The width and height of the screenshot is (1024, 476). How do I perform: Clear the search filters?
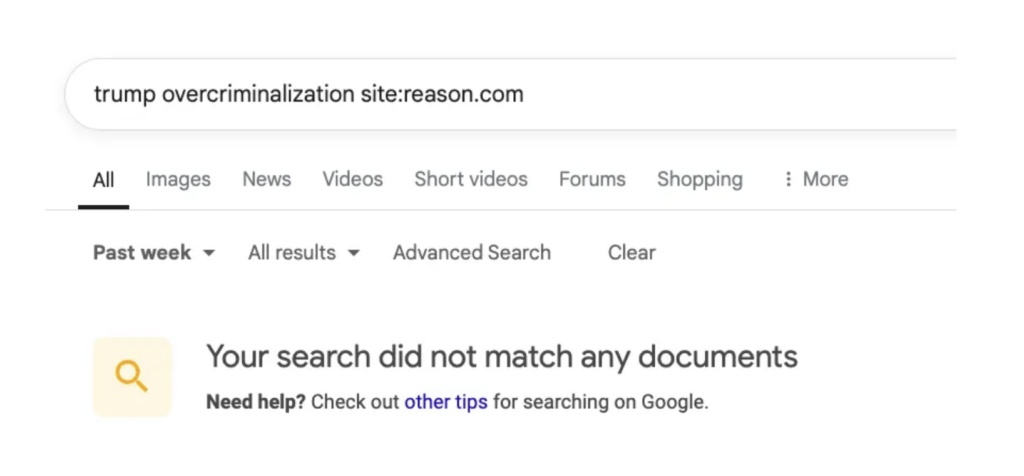(632, 253)
